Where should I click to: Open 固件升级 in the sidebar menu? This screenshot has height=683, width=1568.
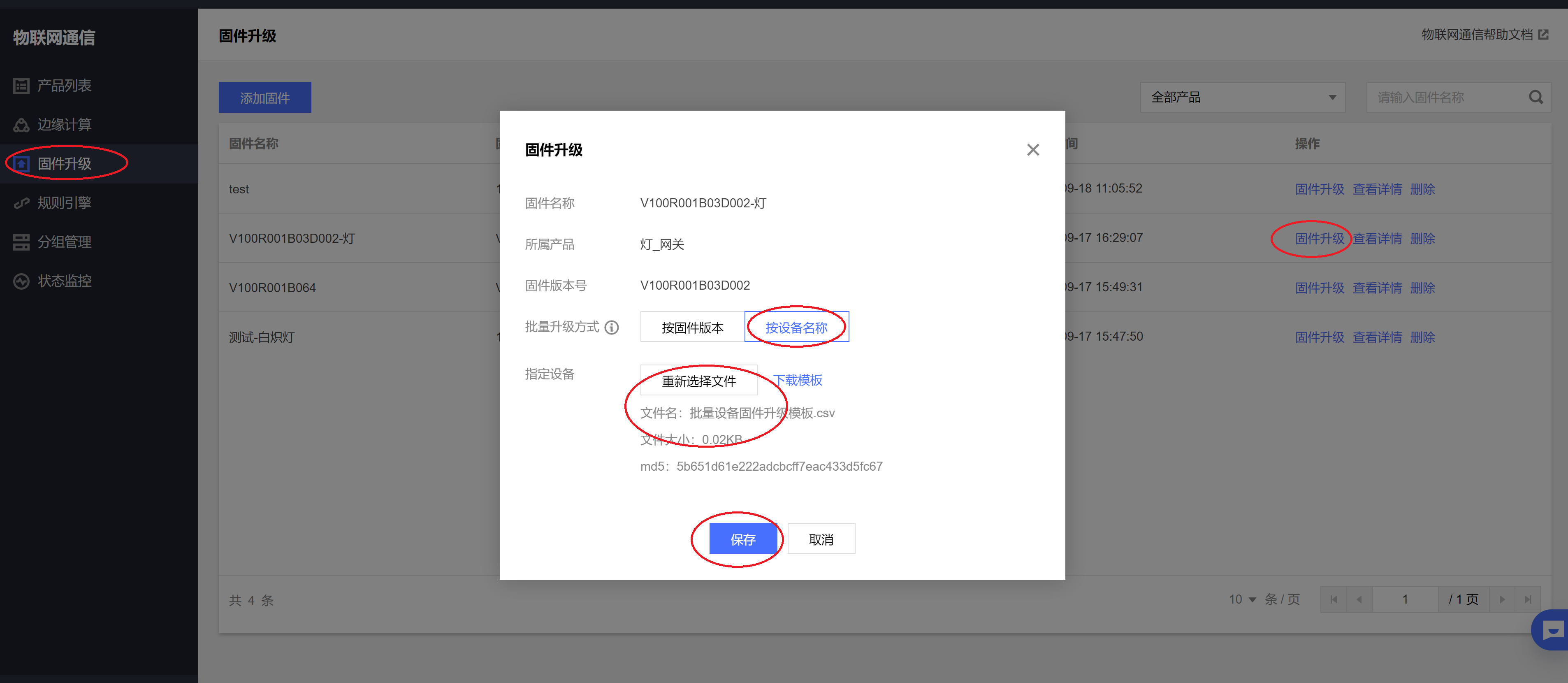pos(65,164)
